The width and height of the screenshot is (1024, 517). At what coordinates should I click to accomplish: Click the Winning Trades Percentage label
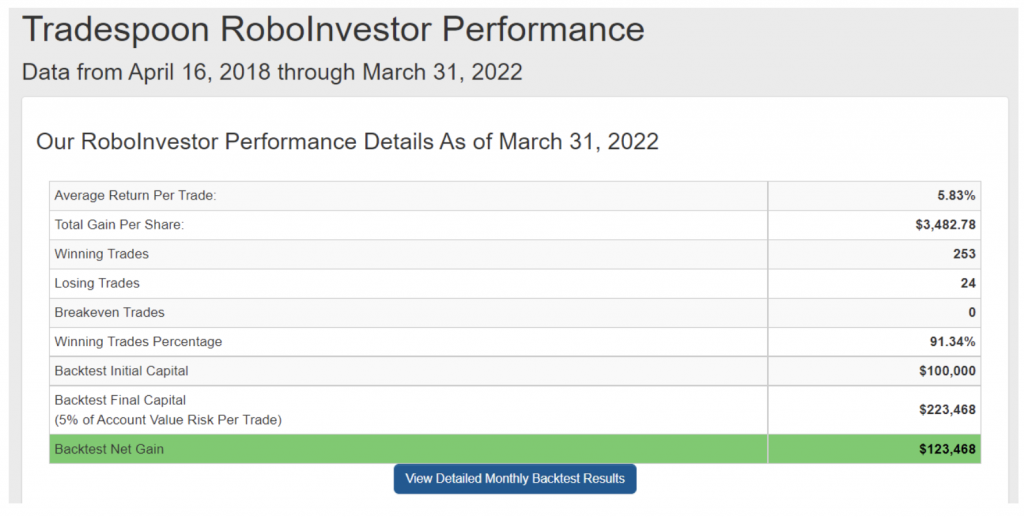tap(138, 341)
